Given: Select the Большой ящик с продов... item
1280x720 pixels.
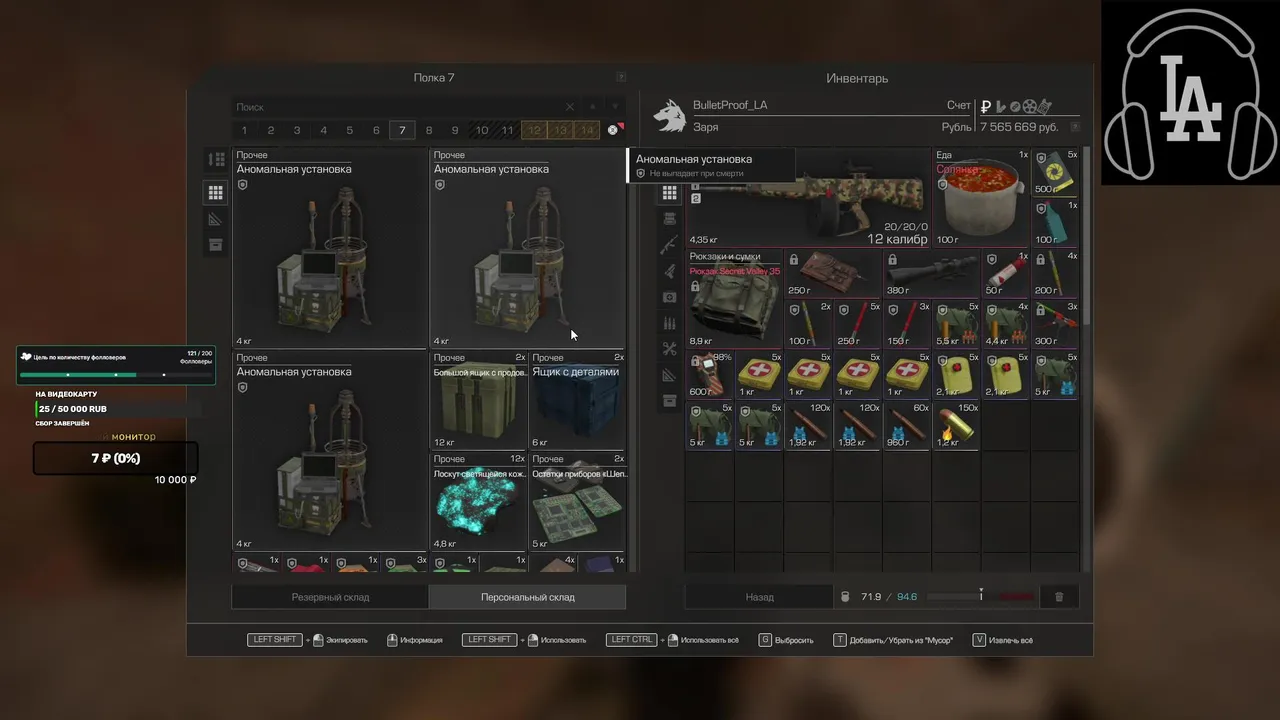Looking at the screenshot, I should click(x=479, y=399).
